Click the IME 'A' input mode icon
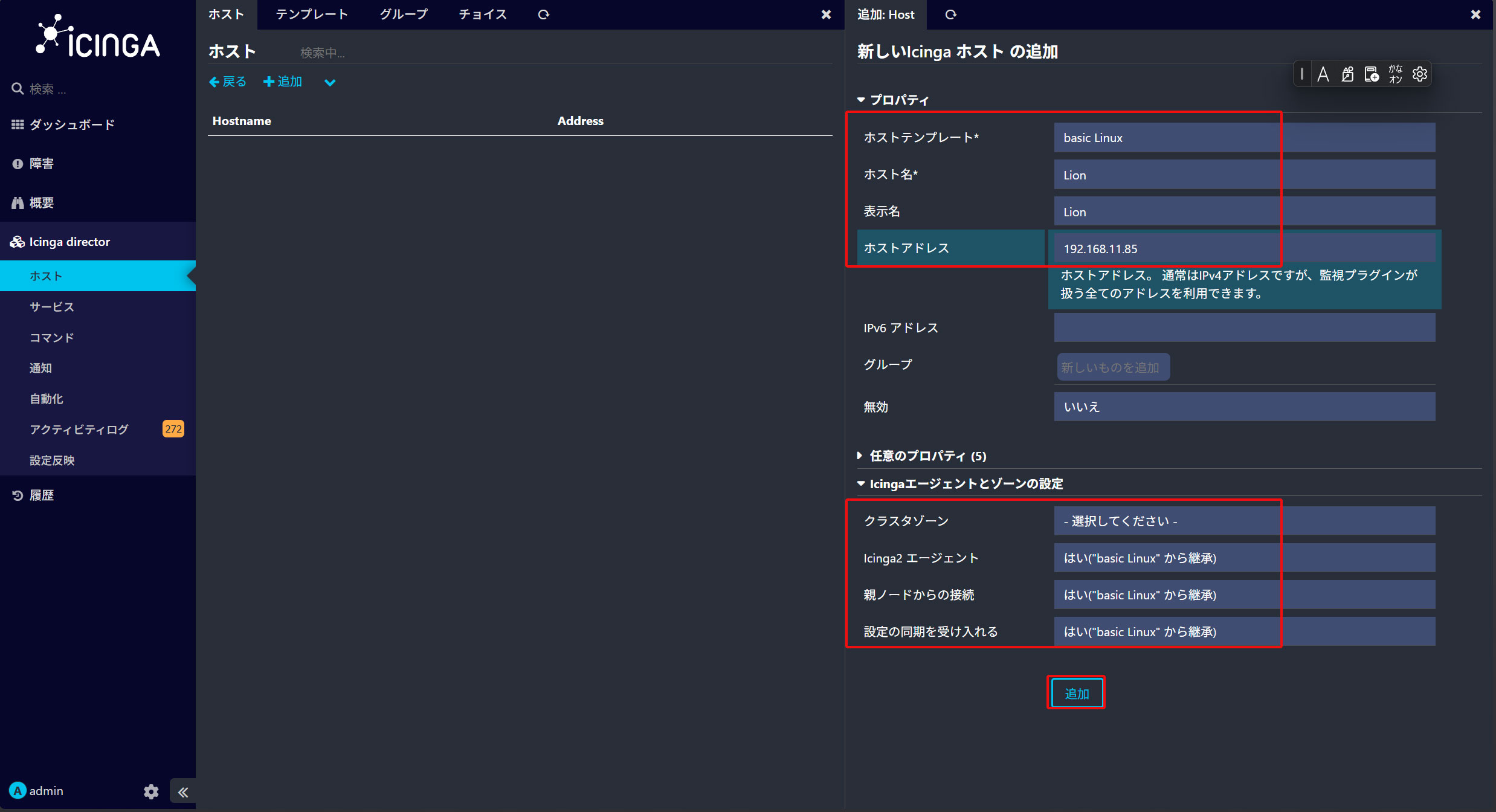 pyautogui.click(x=1323, y=74)
